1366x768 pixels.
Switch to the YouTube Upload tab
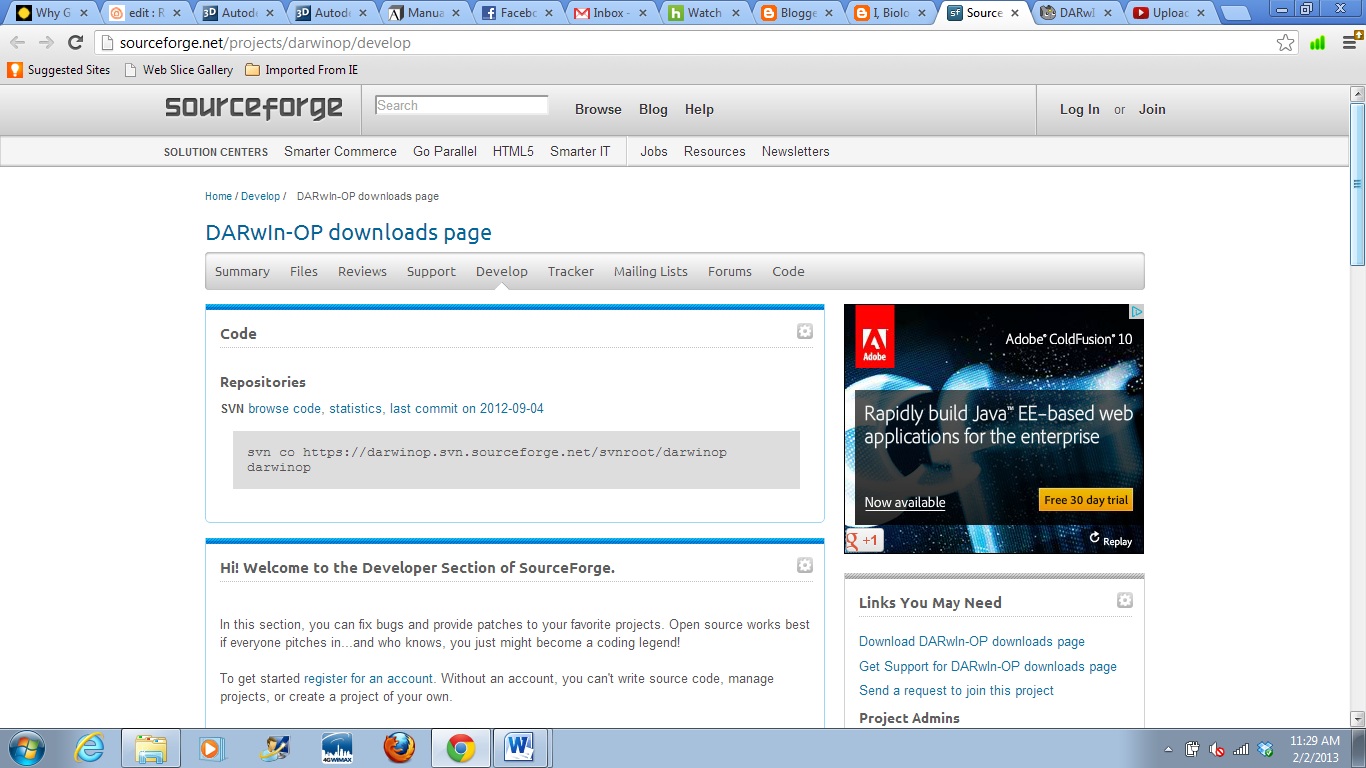tap(1165, 13)
